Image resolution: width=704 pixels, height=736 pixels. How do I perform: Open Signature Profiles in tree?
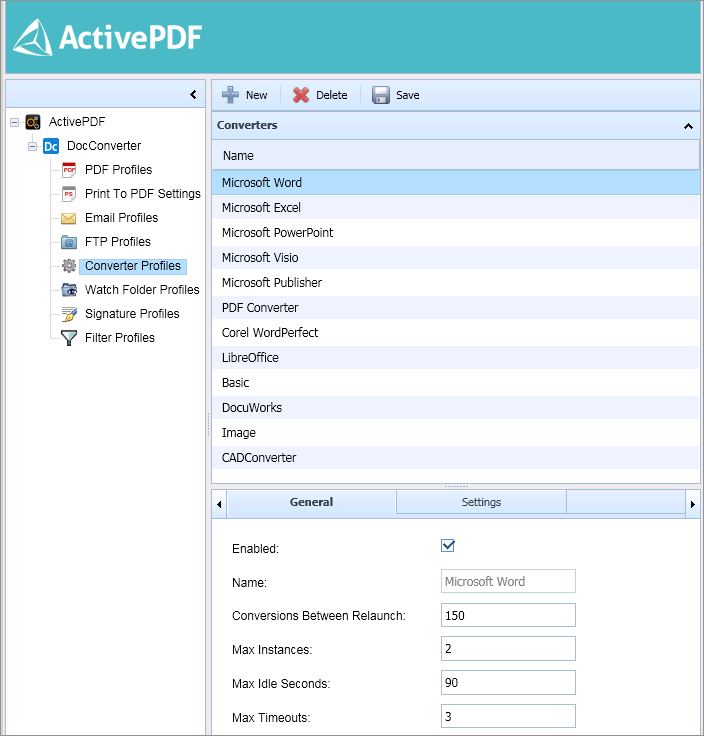[132, 314]
